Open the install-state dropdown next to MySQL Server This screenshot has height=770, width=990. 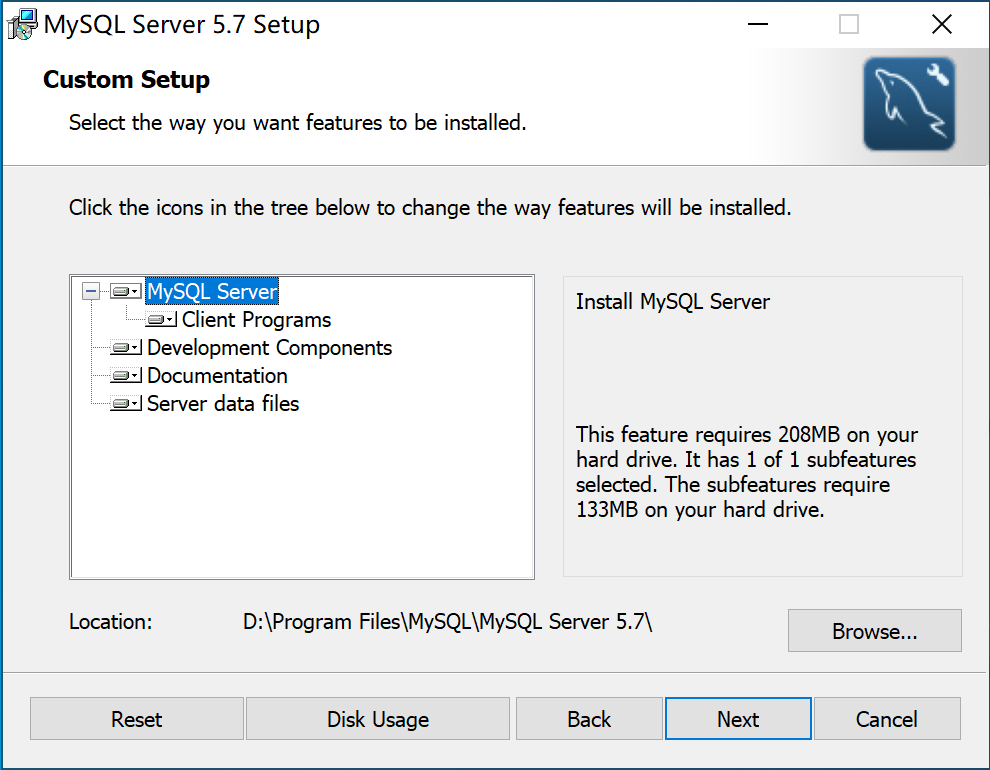(133, 291)
